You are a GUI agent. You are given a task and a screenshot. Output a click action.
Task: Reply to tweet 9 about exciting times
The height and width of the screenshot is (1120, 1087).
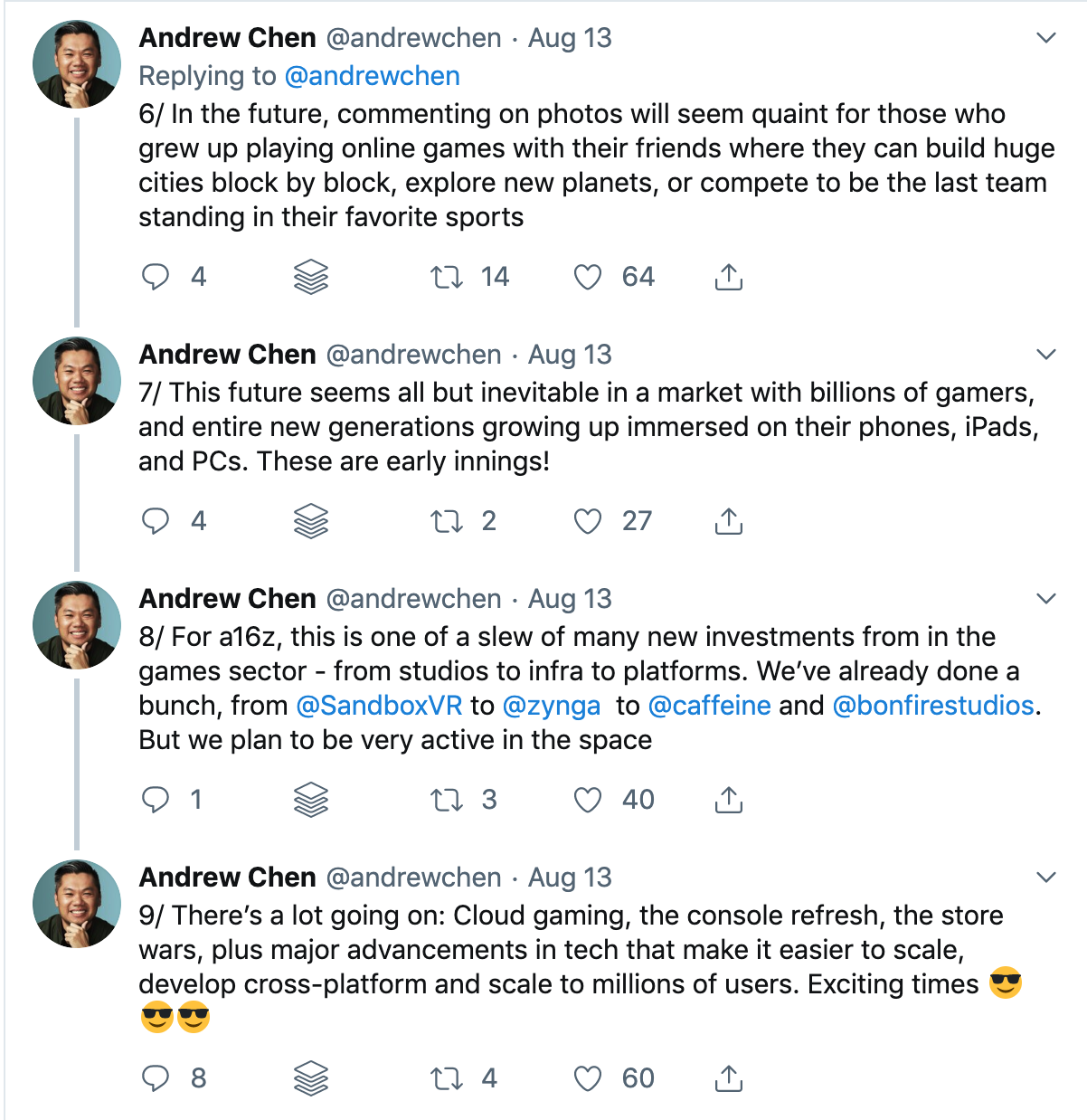pyautogui.click(x=156, y=1078)
